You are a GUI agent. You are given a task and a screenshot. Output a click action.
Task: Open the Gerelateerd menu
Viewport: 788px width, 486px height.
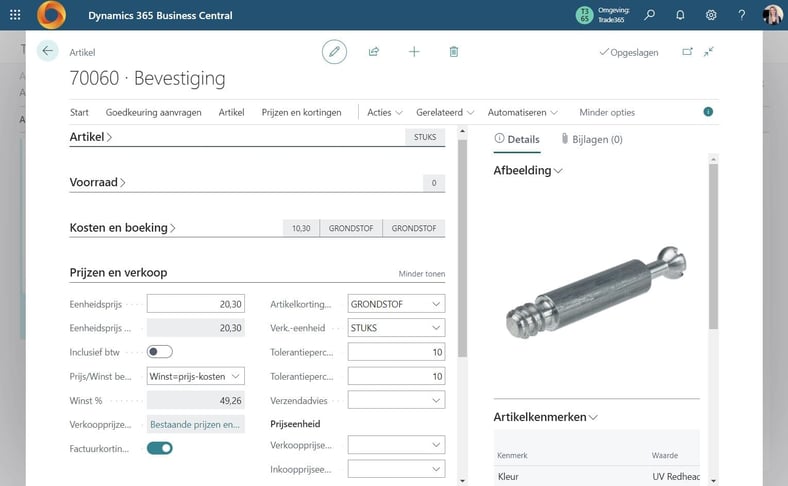(445, 112)
